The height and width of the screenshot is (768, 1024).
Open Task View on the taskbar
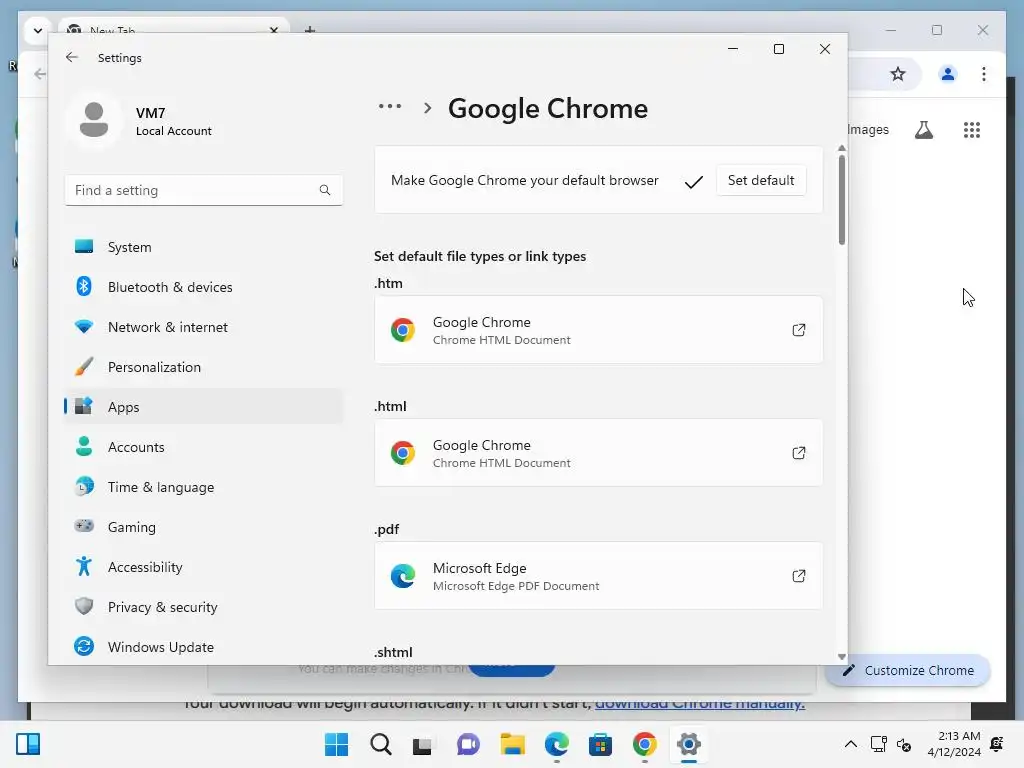point(423,744)
